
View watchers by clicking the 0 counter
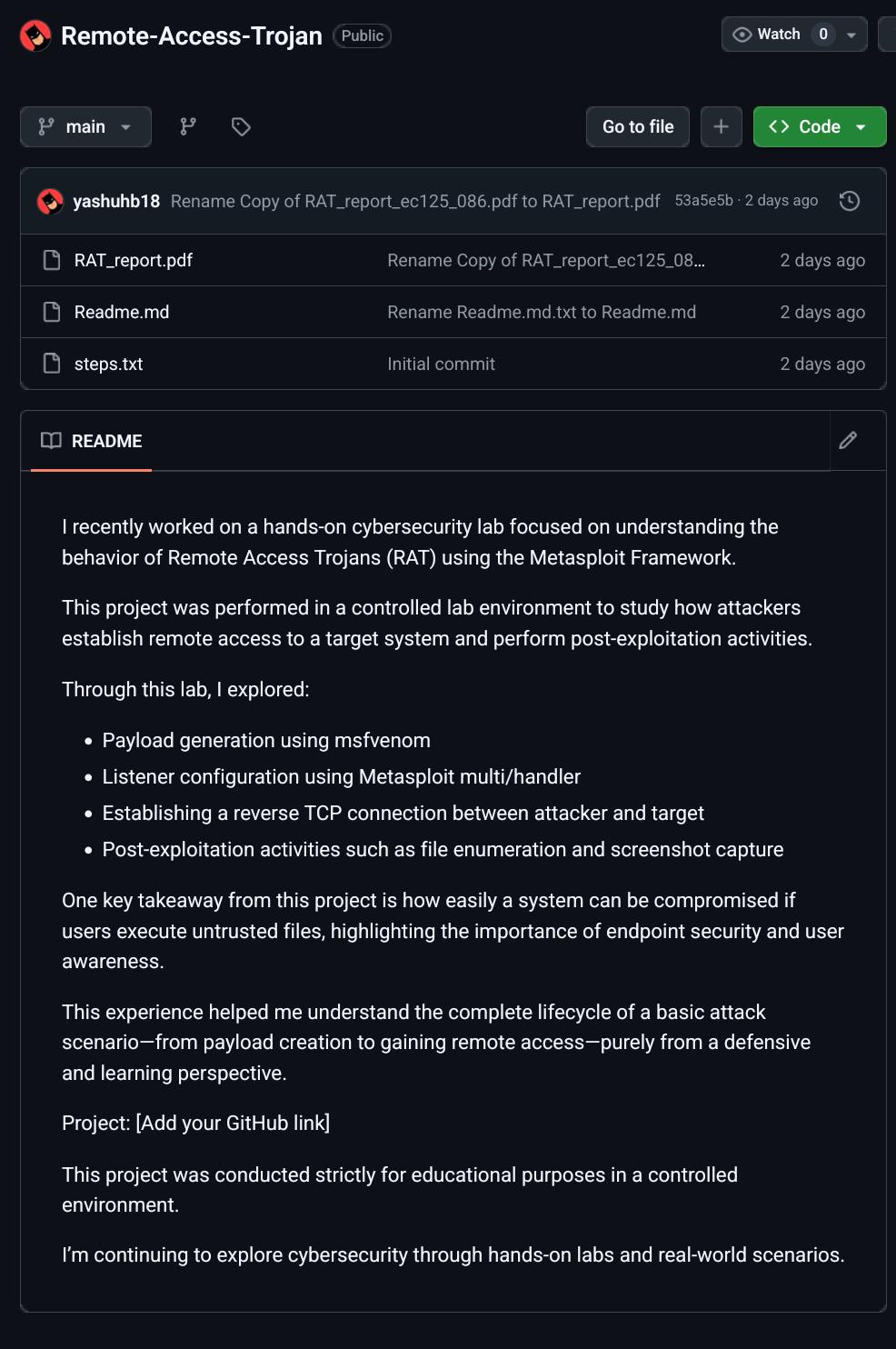(821, 35)
